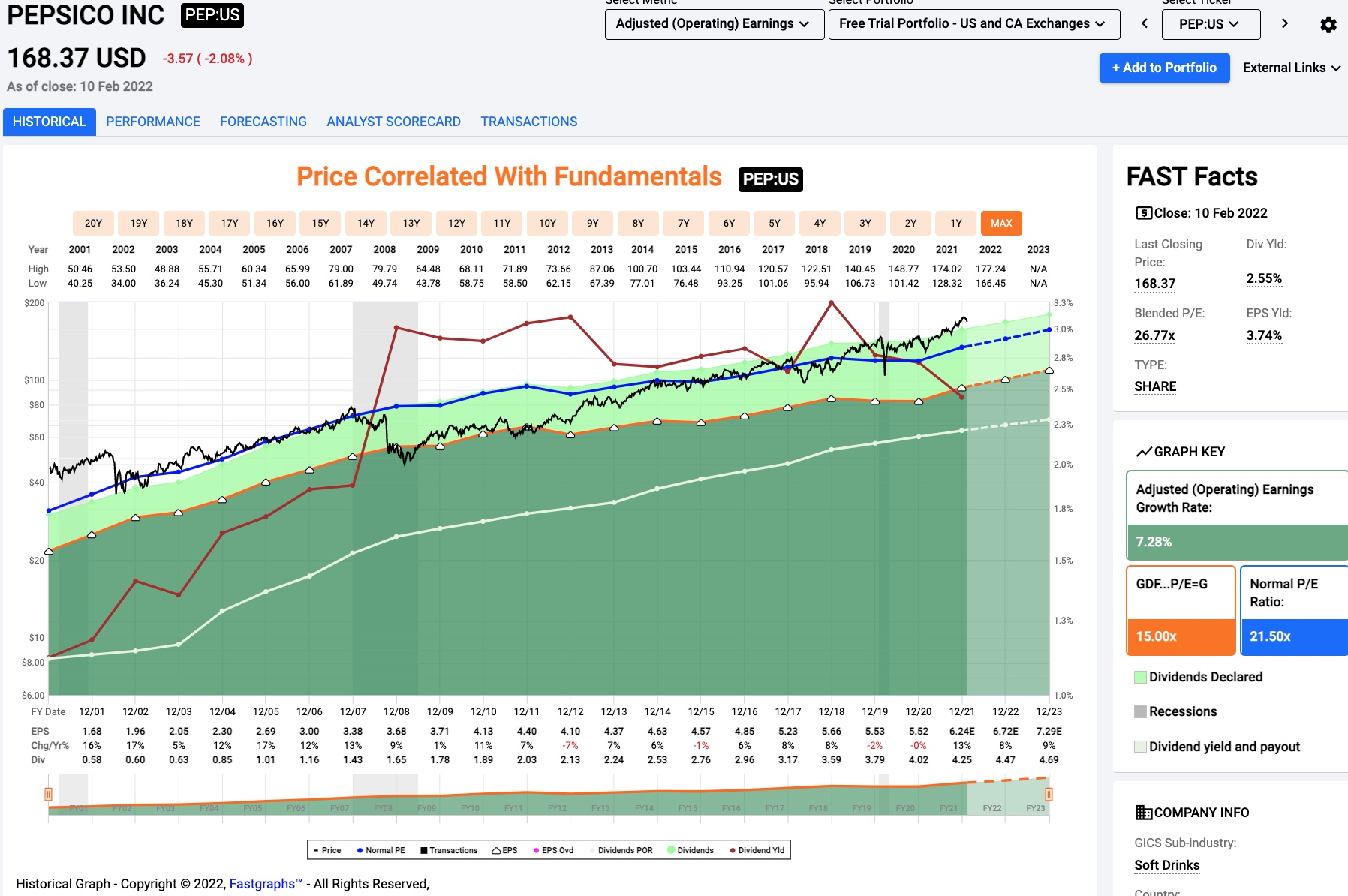Open the Adjusted (Operating) Earnings metric dropdown
1348x896 pixels.
(x=714, y=24)
